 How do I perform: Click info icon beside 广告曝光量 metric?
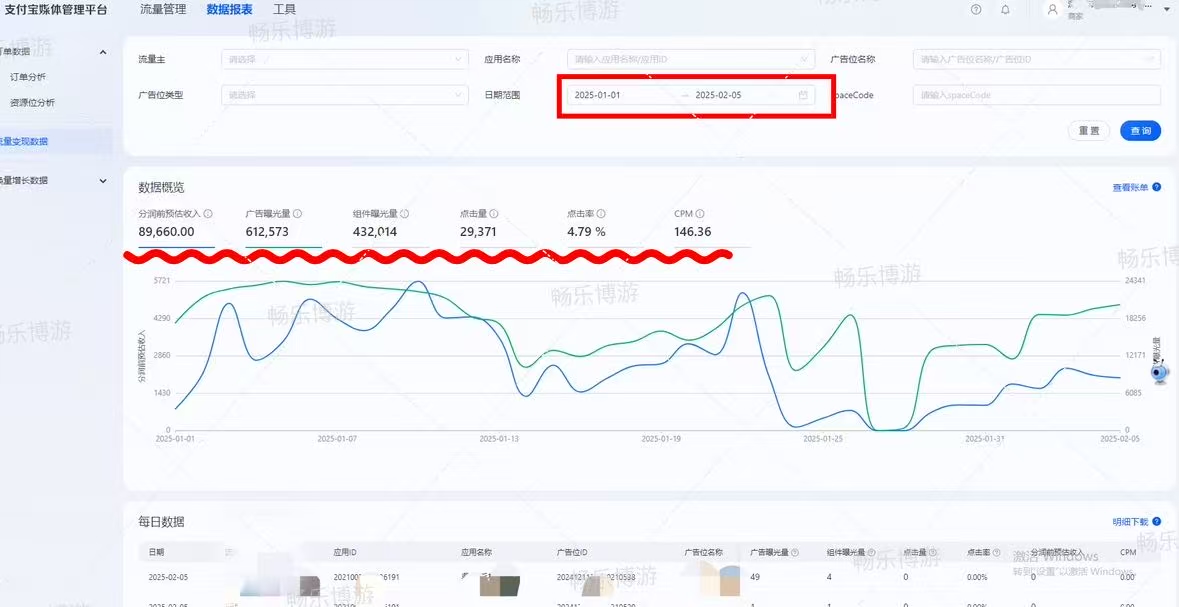tap(298, 214)
